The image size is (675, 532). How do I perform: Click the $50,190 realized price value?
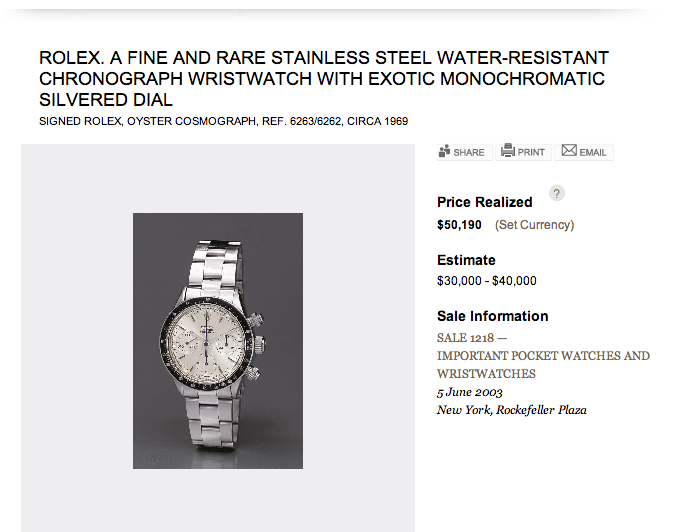pos(459,225)
